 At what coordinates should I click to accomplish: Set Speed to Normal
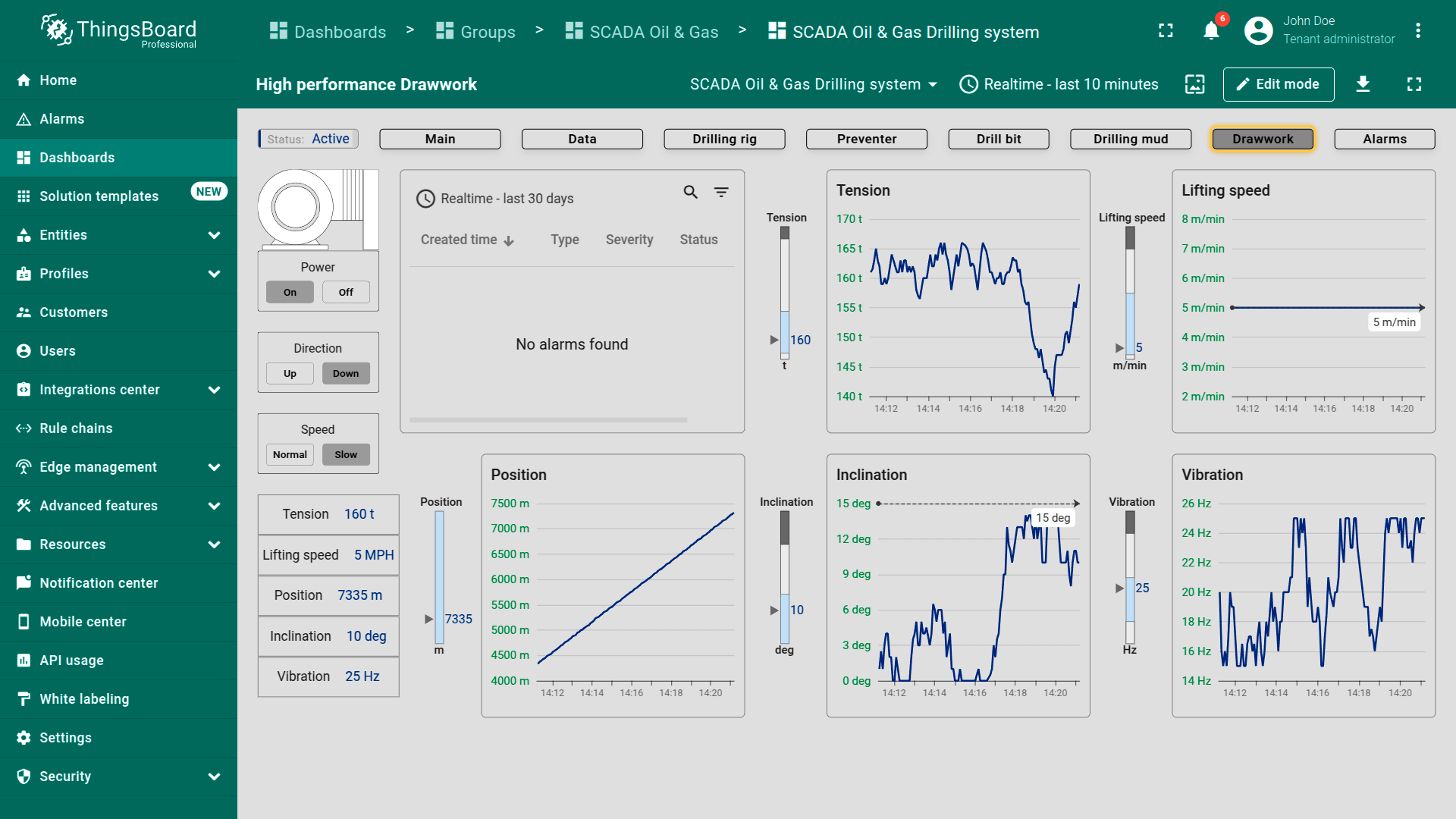pyautogui.click(x=290, y=454)
